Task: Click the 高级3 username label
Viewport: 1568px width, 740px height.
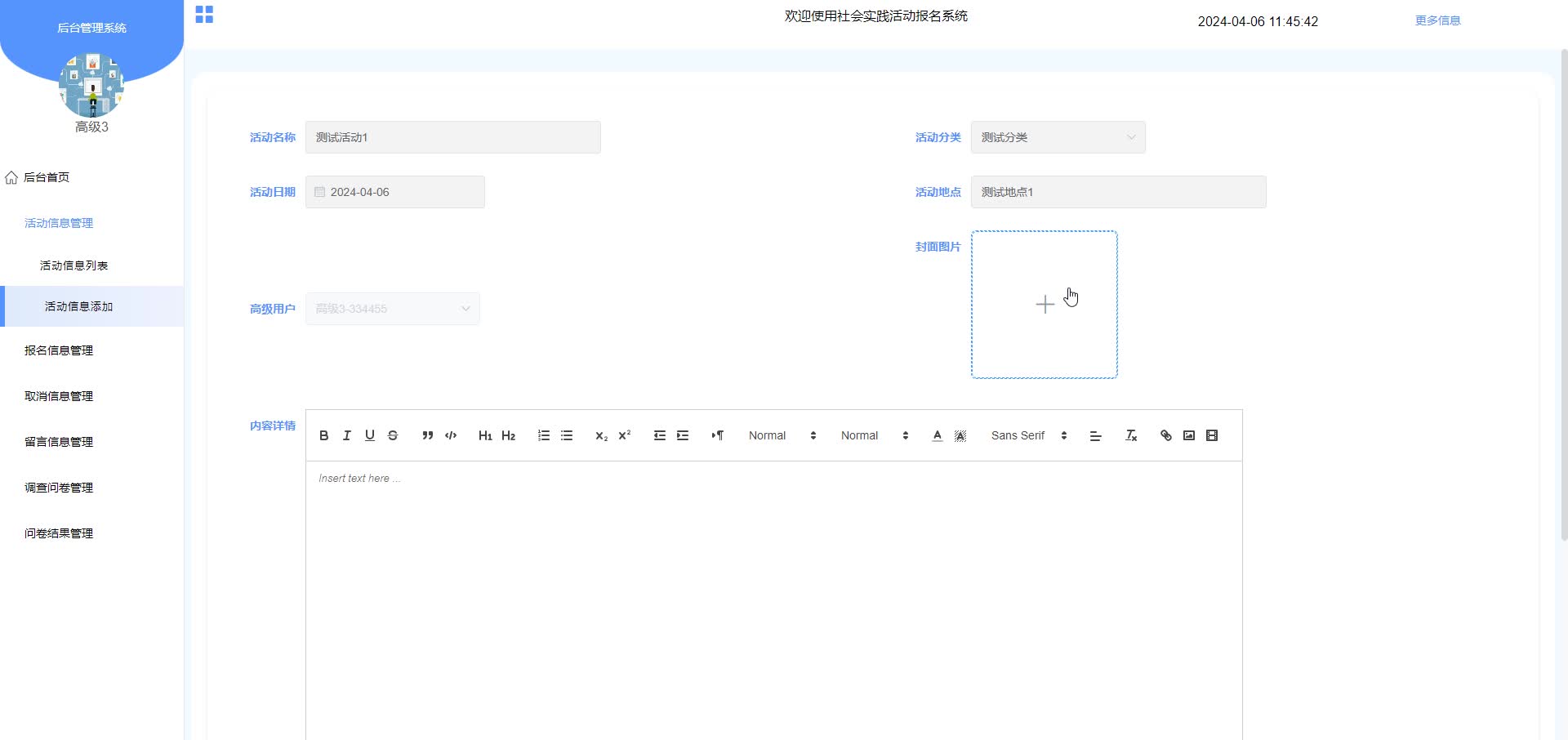Action: 91,127
